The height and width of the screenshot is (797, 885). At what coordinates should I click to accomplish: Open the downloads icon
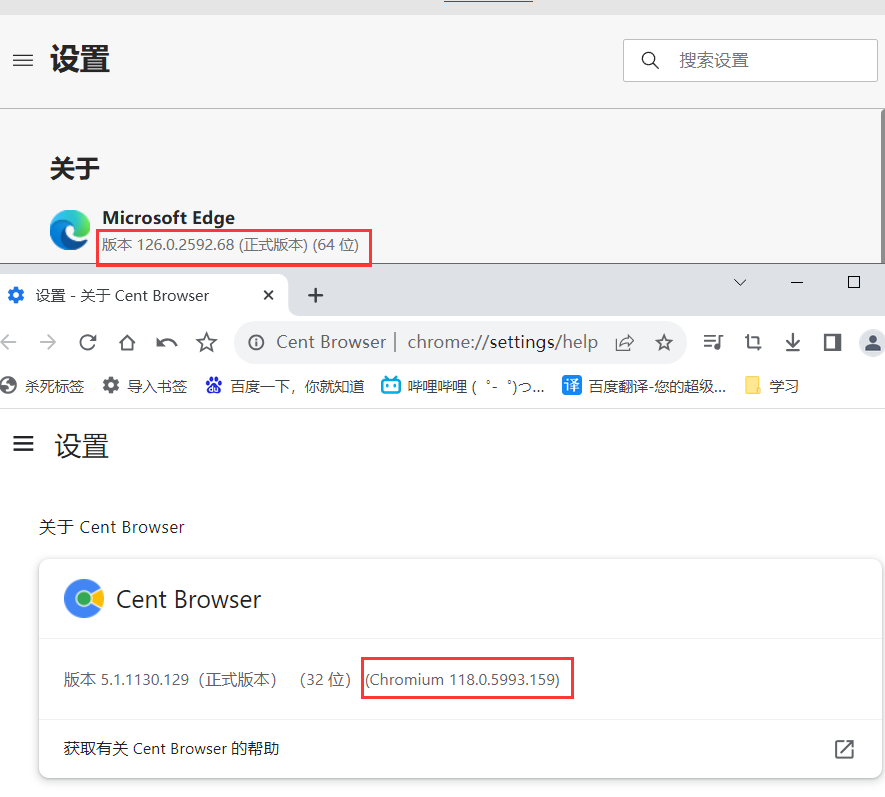click(x=792, y=342)
